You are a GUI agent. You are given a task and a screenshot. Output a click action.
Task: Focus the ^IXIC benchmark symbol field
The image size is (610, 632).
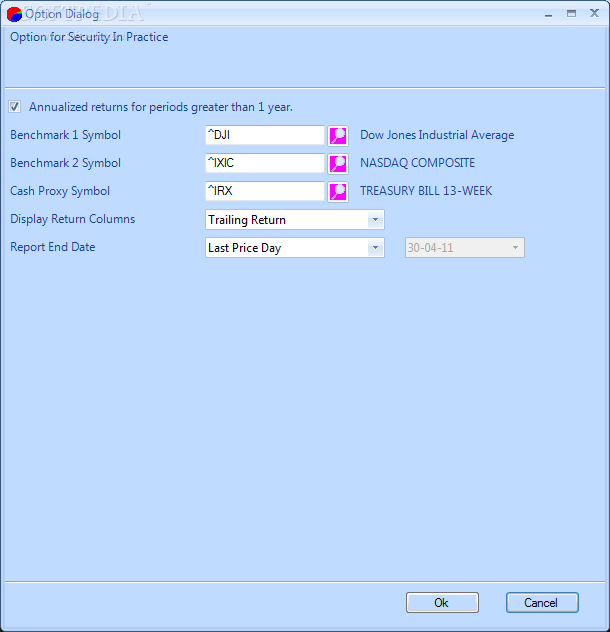pos(264,163)
